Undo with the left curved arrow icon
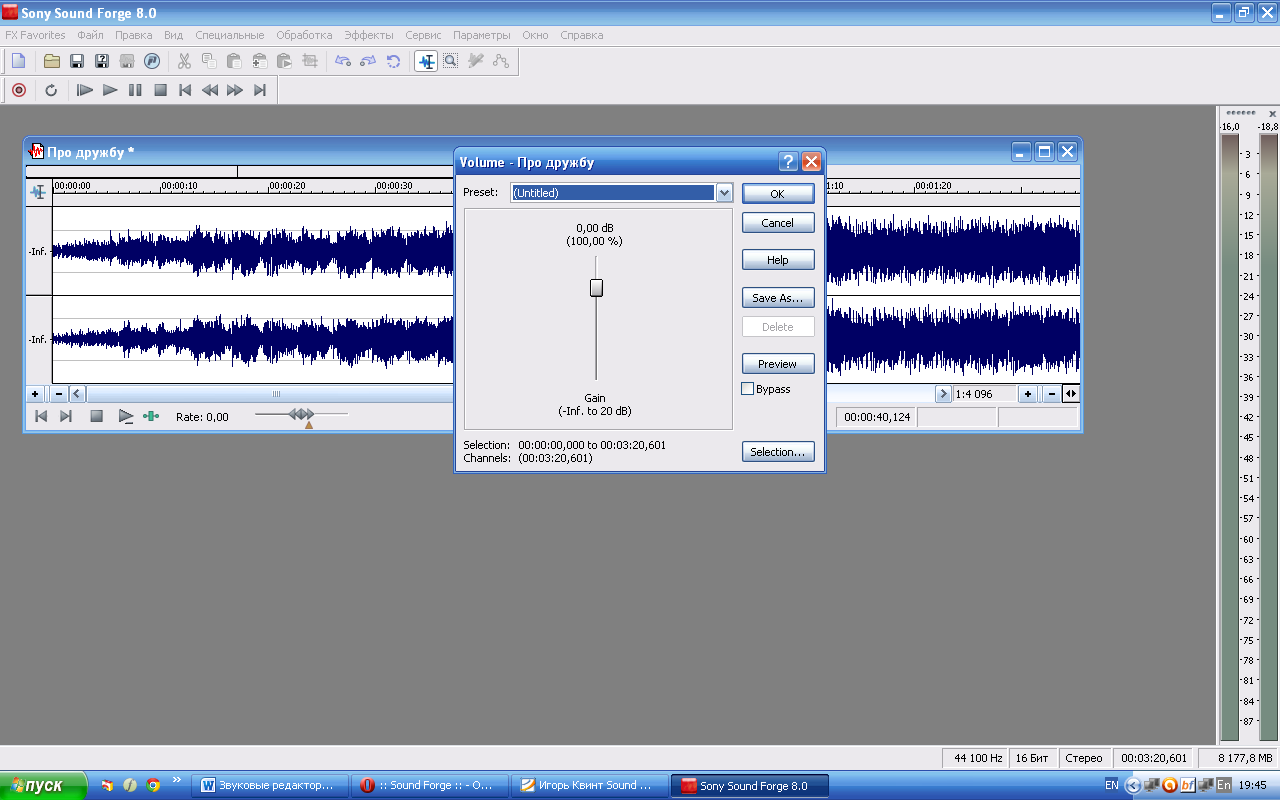The height and width of the screenshot is (800, 1280). coord(343,61)
